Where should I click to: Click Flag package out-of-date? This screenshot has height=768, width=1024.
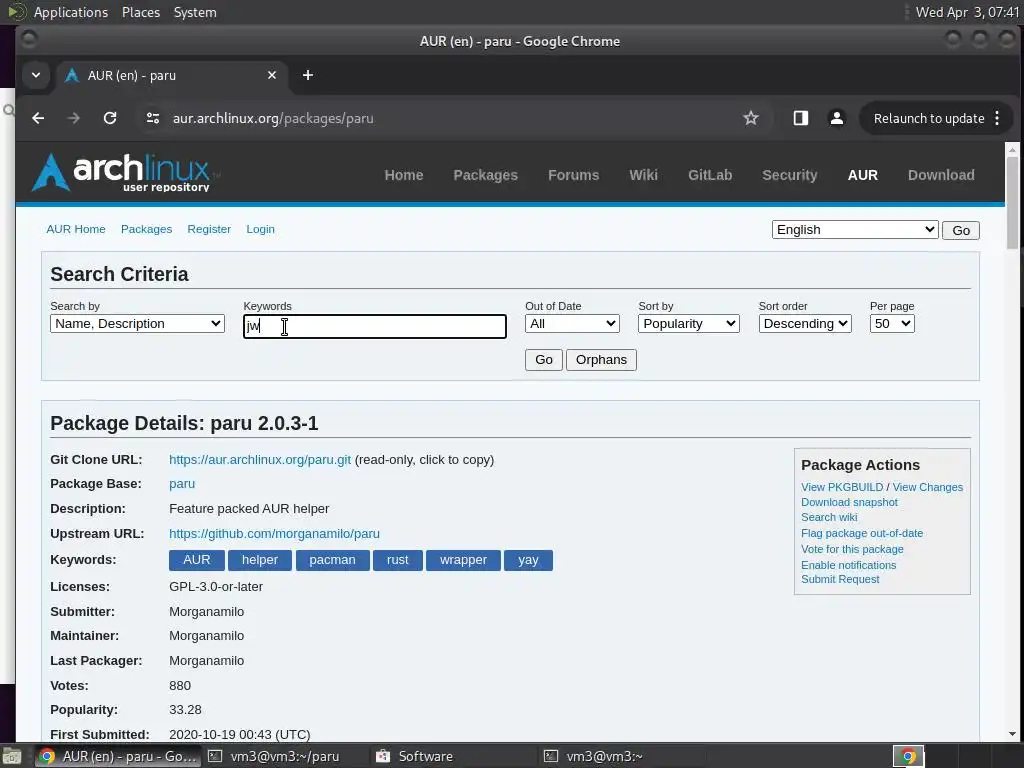coord(862,534)
